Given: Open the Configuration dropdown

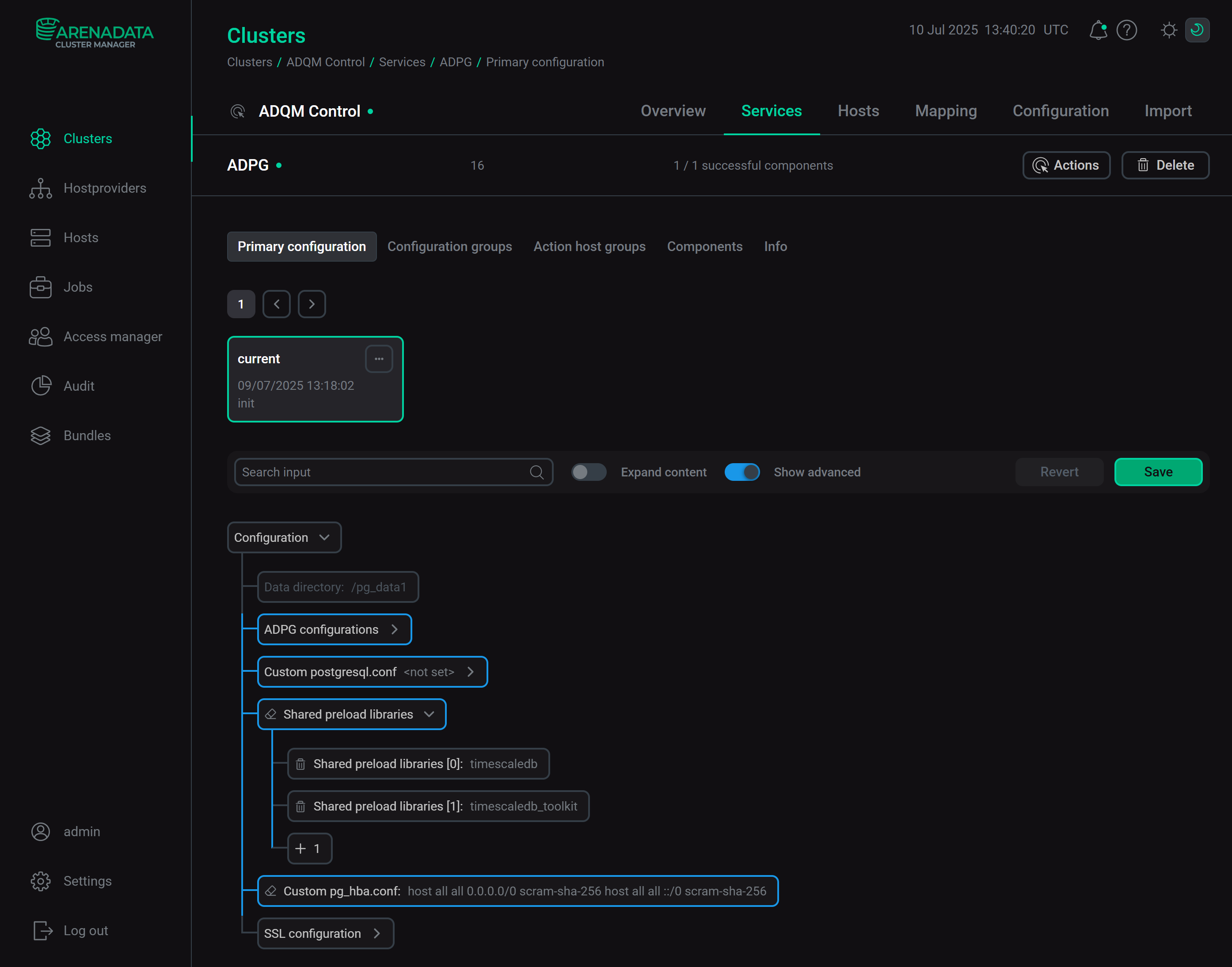Looking at the screenshot, I should pyautogui.click(x=284, y=537).
